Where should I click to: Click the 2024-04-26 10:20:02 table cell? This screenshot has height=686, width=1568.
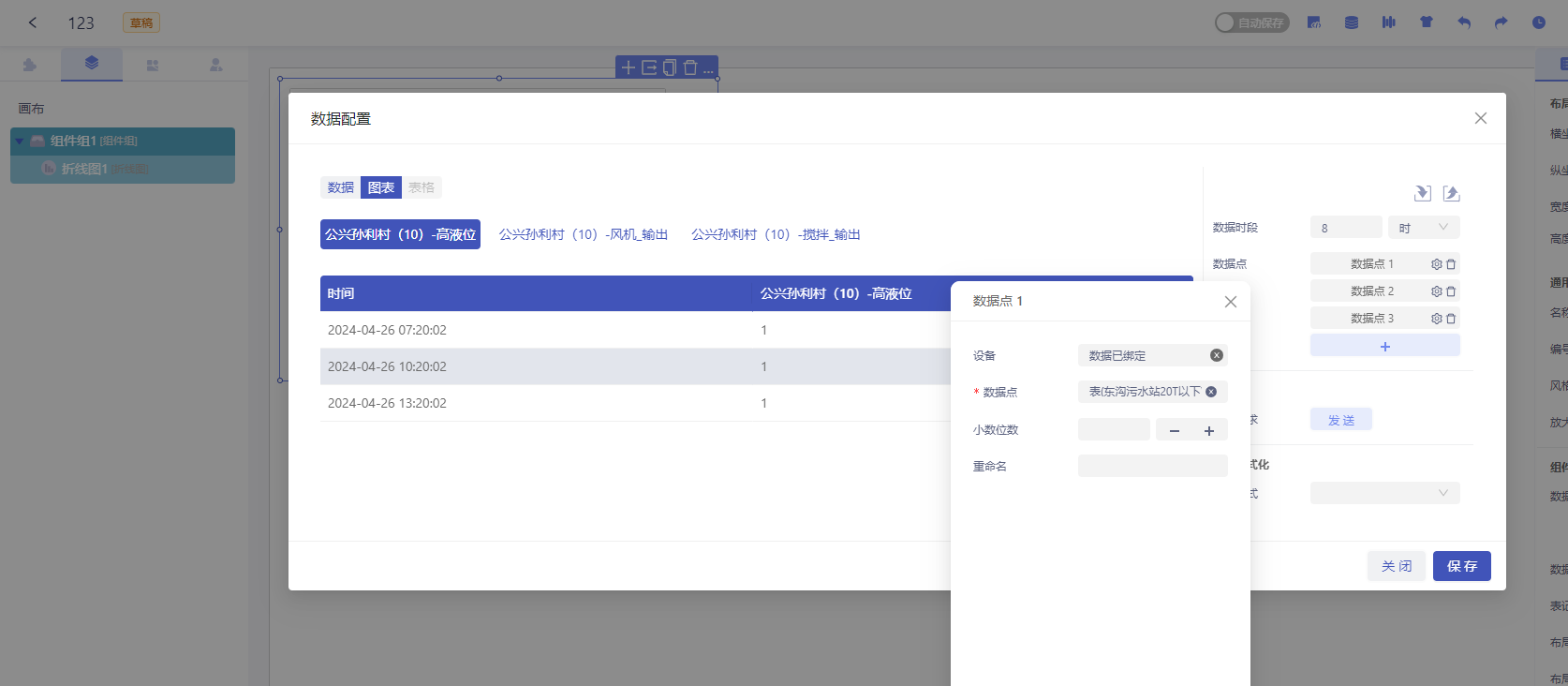click(387, 366)
